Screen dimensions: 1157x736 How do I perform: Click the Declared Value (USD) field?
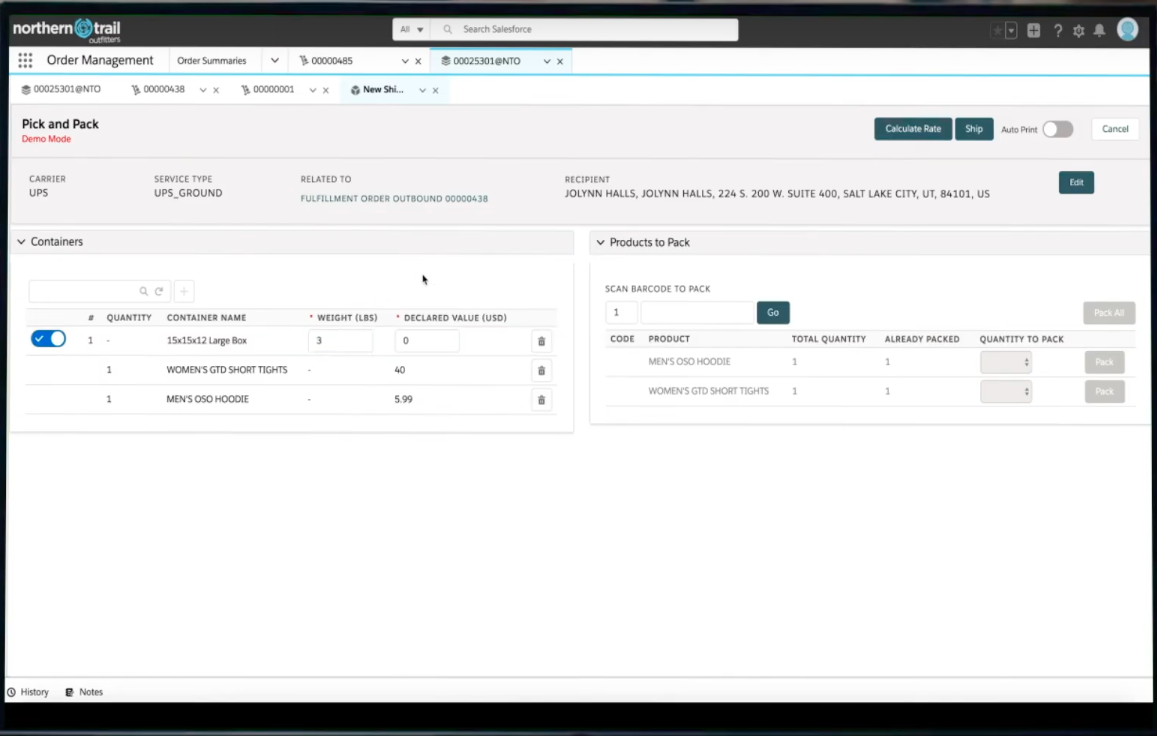[x=426, y=341]
